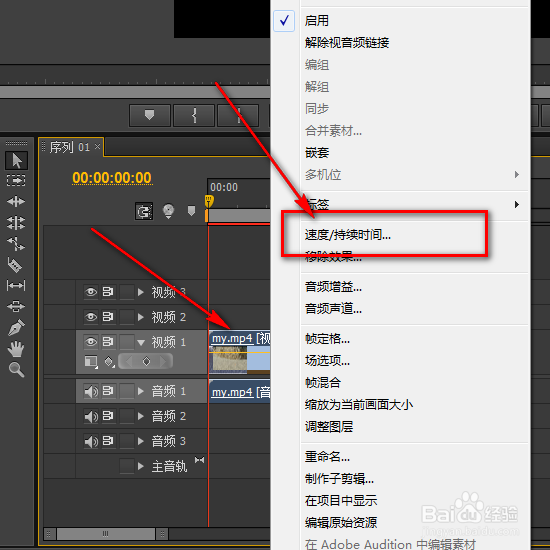Select the Slip tool

tap(16, 286)
